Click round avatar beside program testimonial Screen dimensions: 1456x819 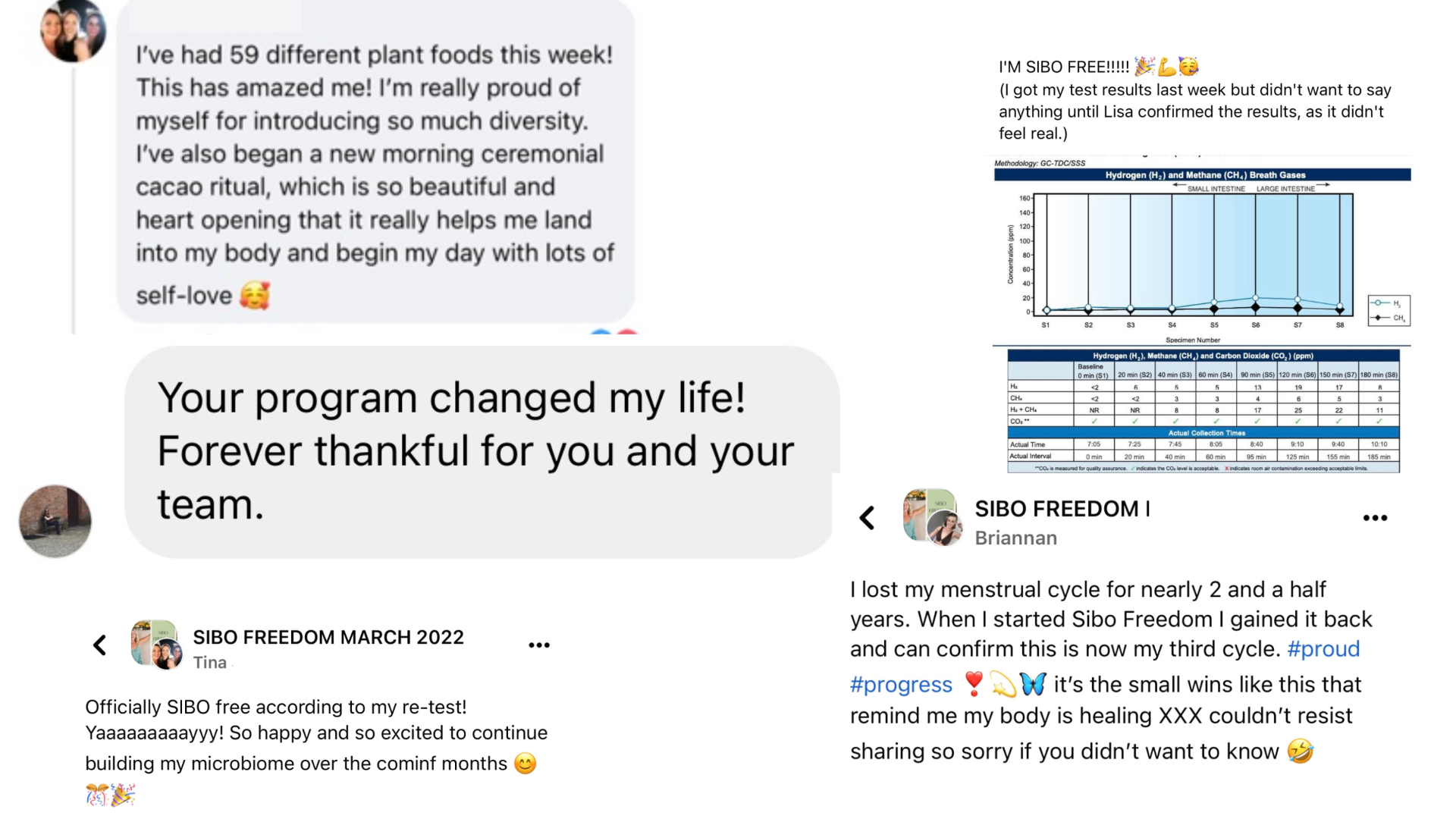click(55, 522)
